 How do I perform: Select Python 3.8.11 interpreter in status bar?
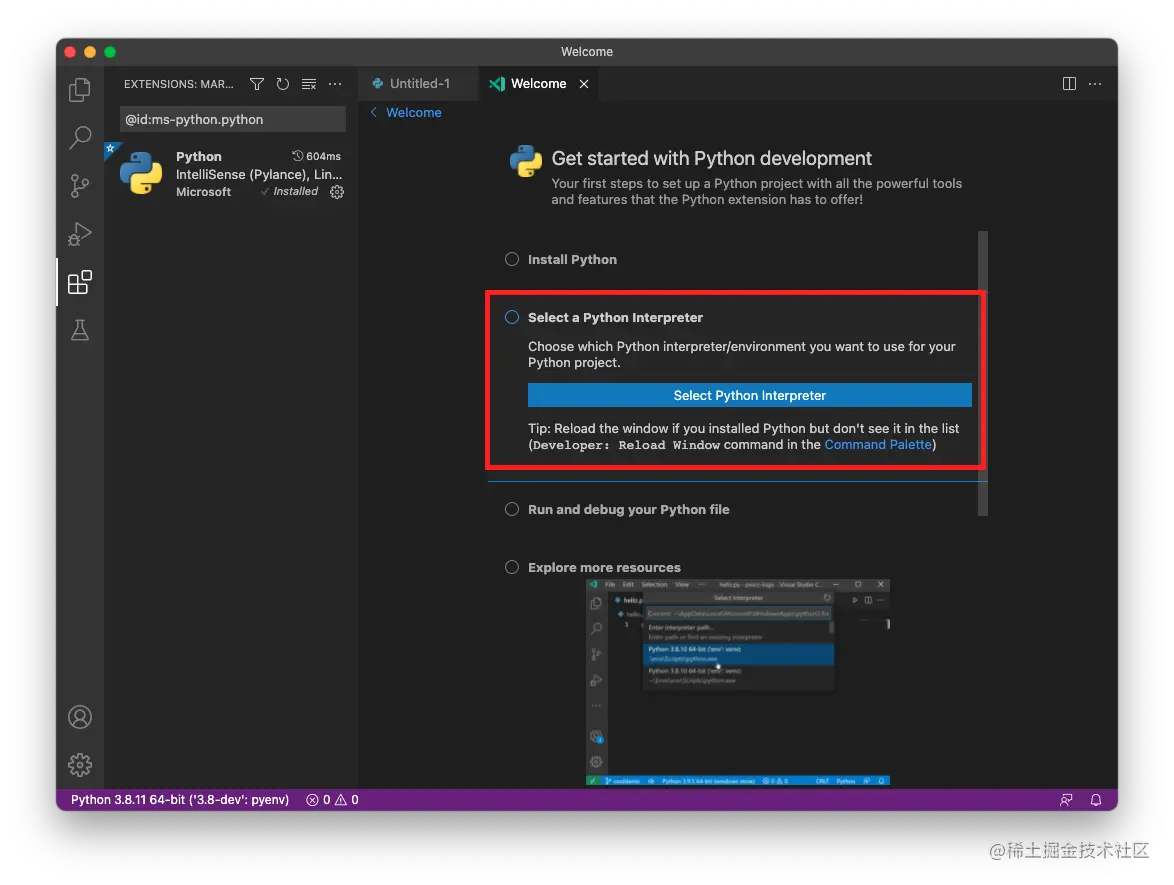pos(180,800)
